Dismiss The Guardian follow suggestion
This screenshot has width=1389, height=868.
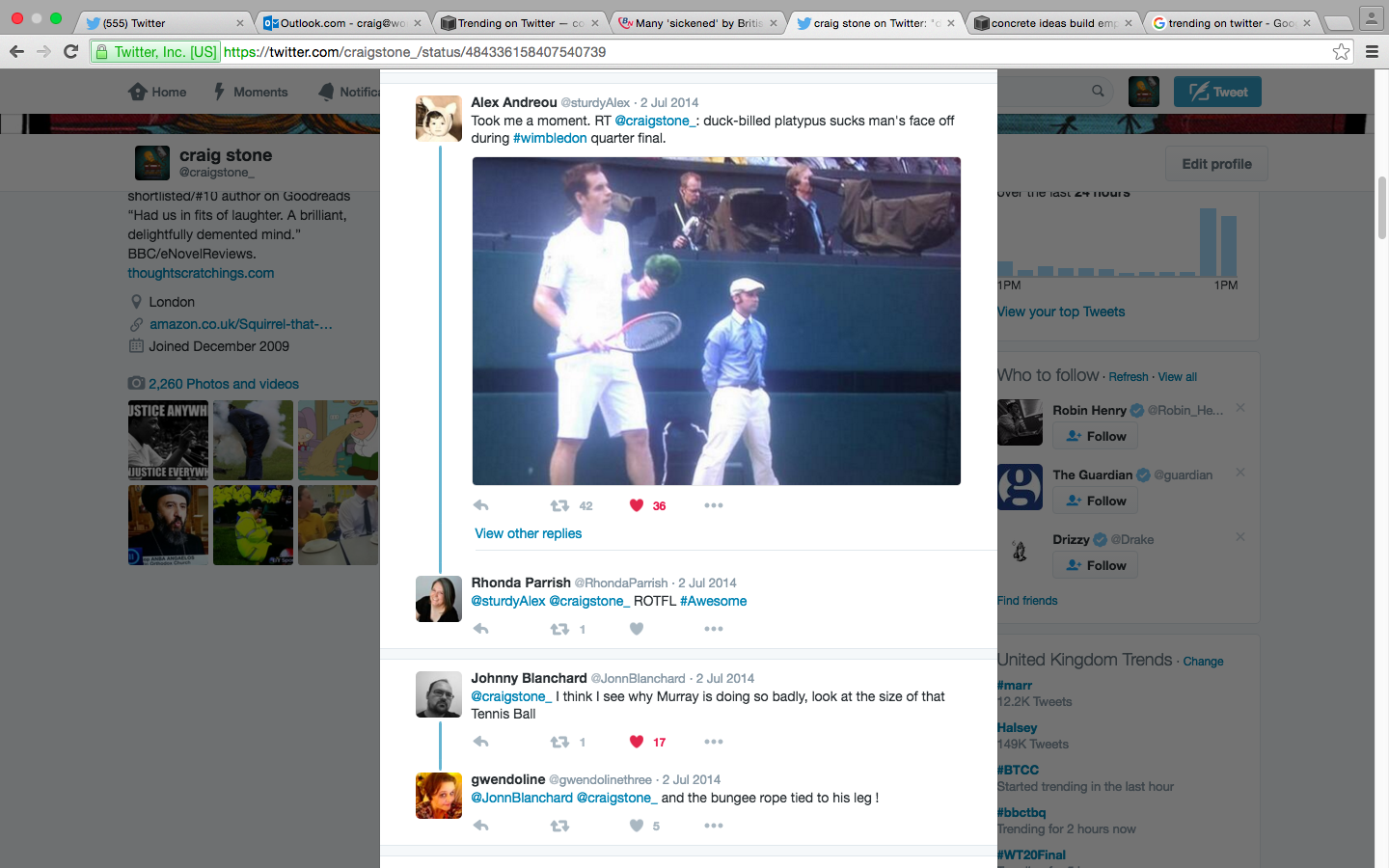(x=1240, y=473)
